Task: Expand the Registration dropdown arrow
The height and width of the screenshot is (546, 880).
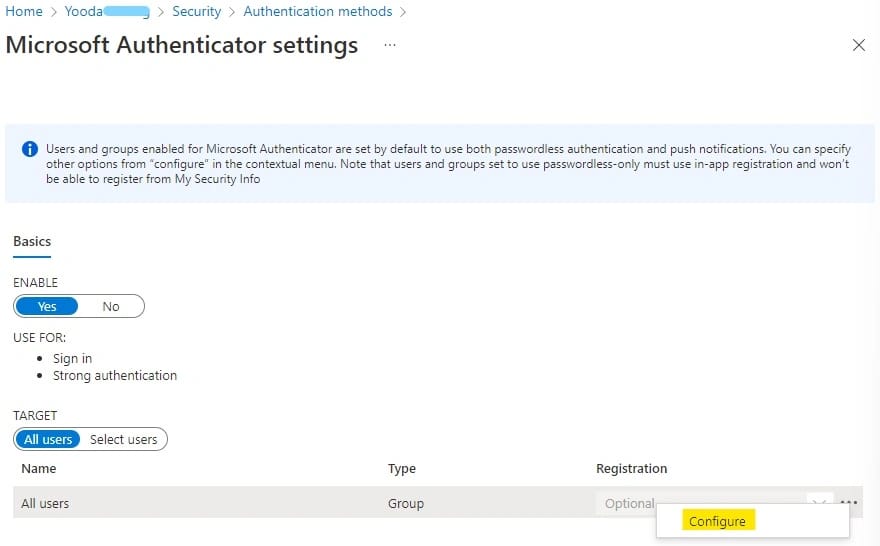Action: [820, 502]
